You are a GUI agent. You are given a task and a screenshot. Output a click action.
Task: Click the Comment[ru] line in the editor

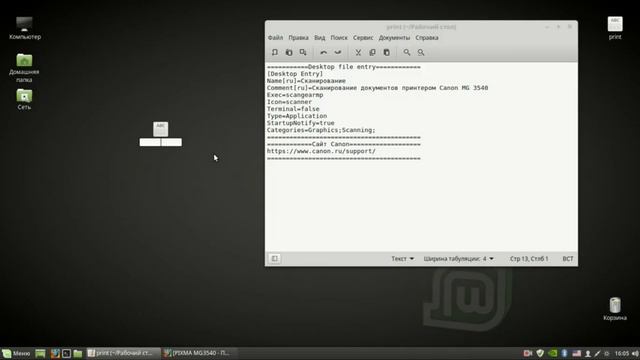point(378,88)
